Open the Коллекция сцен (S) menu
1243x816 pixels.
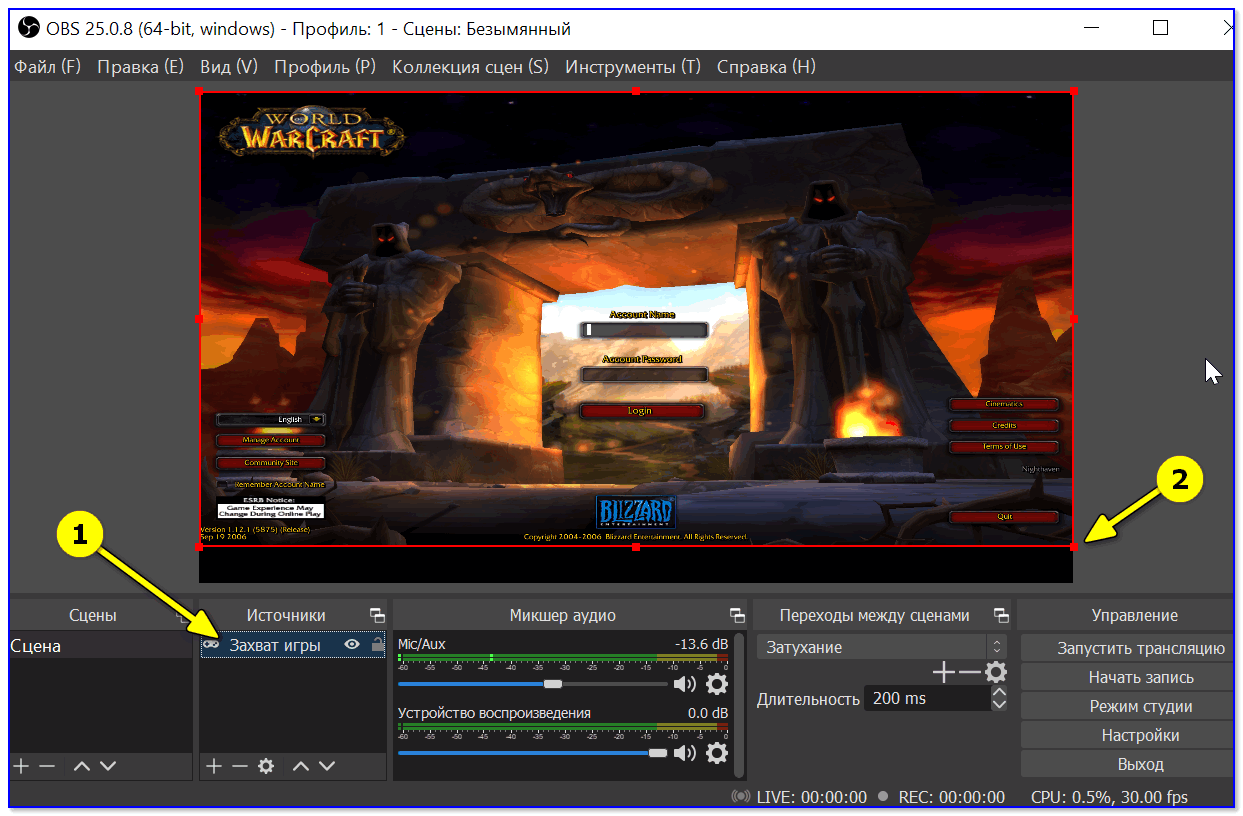pos(471,67)
